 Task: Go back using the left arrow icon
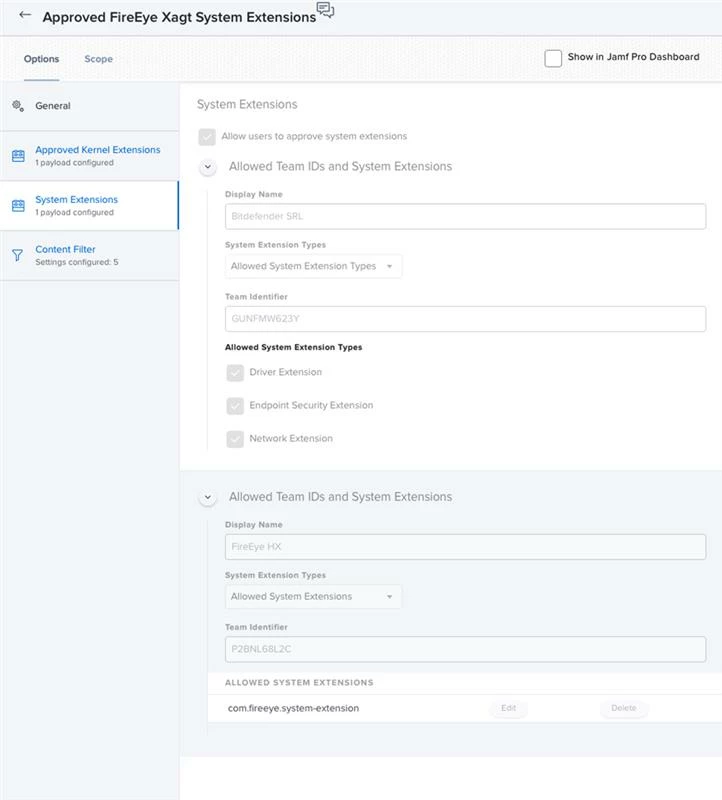24,15
